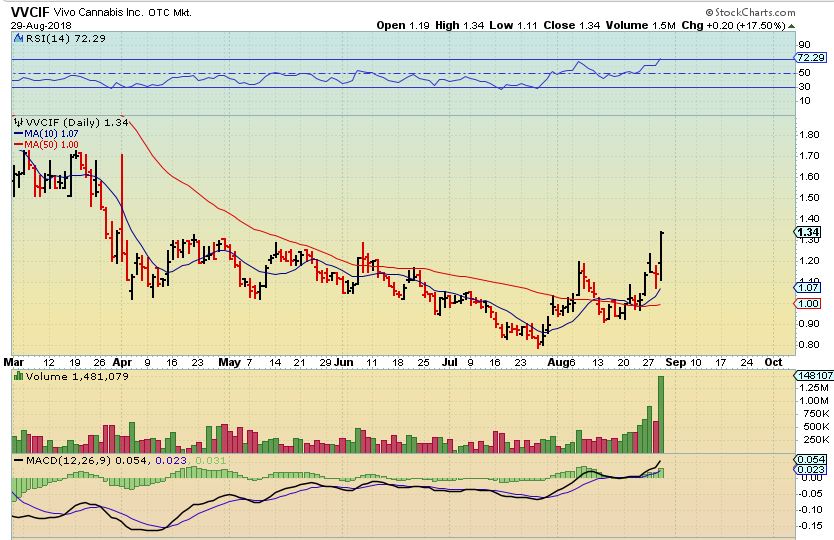Click the Chg +0.20 (+17.50%) value

tap(733, 25)
